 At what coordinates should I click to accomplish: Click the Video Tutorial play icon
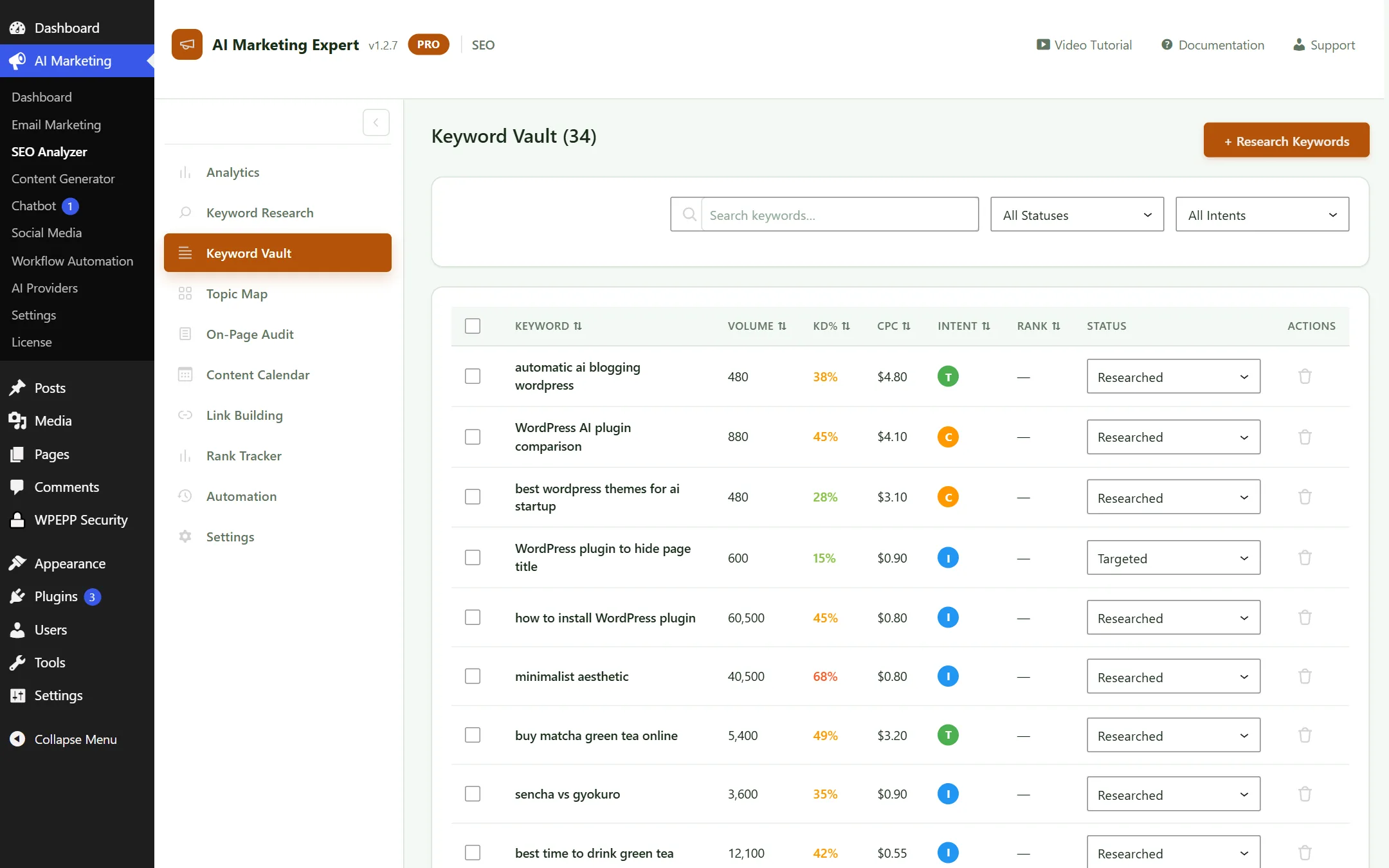[1042, 45]
